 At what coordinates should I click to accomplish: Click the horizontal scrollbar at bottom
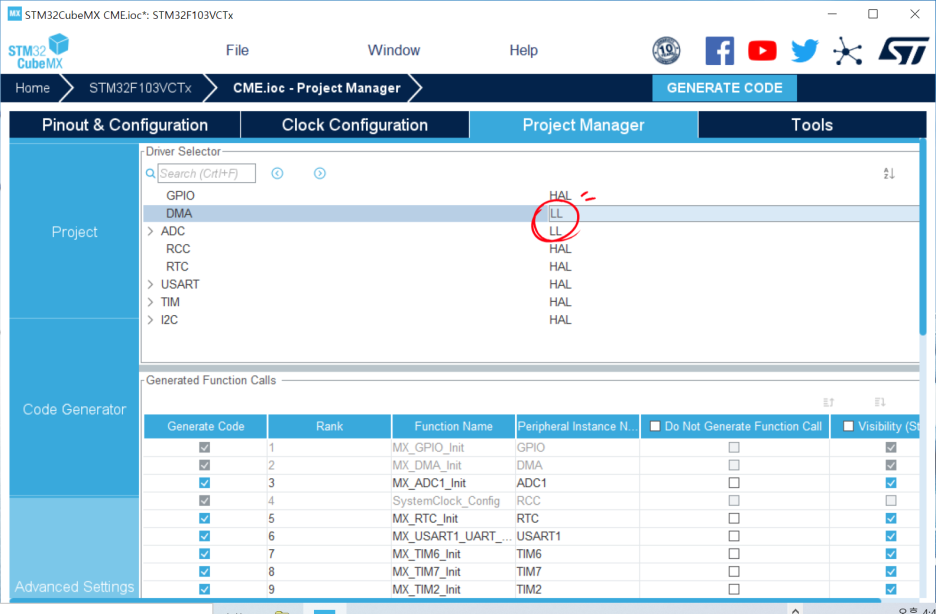[x=445, y=601]
